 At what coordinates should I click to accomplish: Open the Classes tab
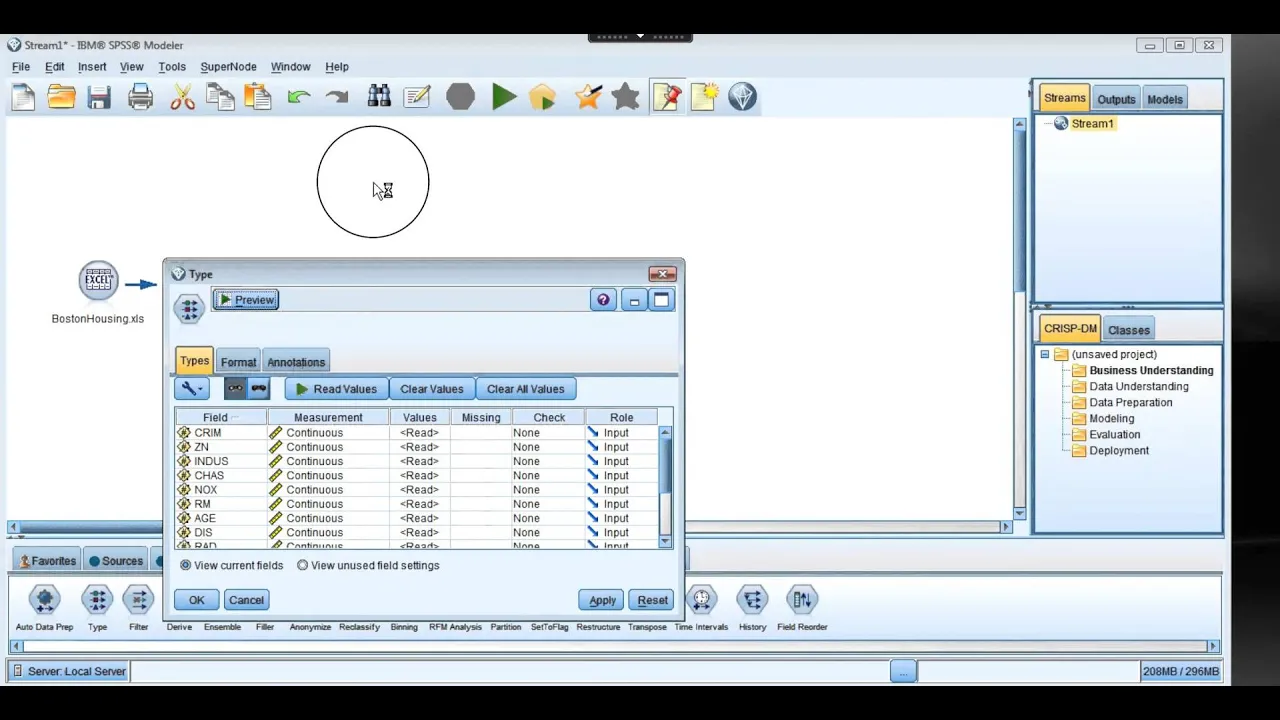point(1129,330)
